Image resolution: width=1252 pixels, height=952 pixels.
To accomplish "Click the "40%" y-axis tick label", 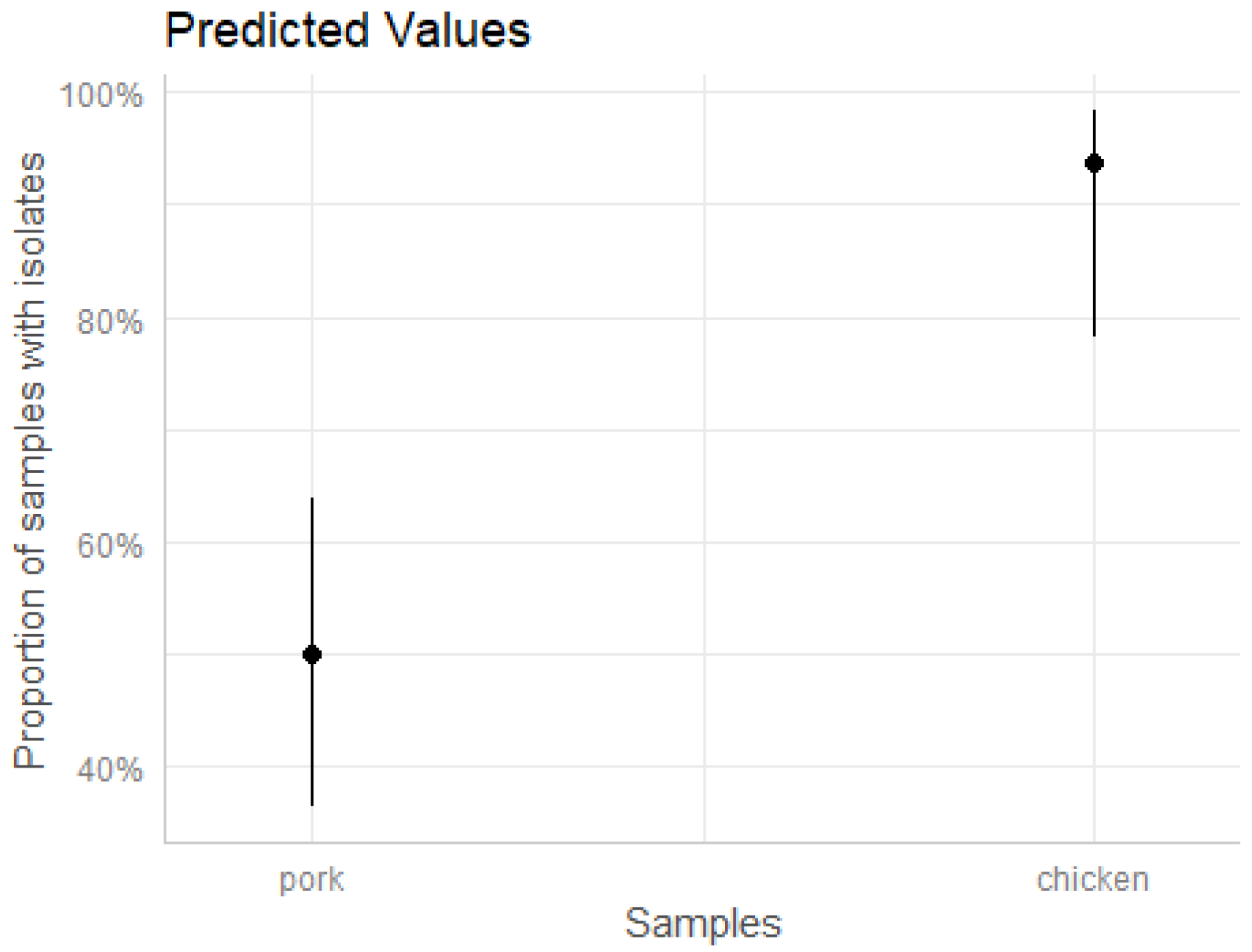I will click(109, 768).
